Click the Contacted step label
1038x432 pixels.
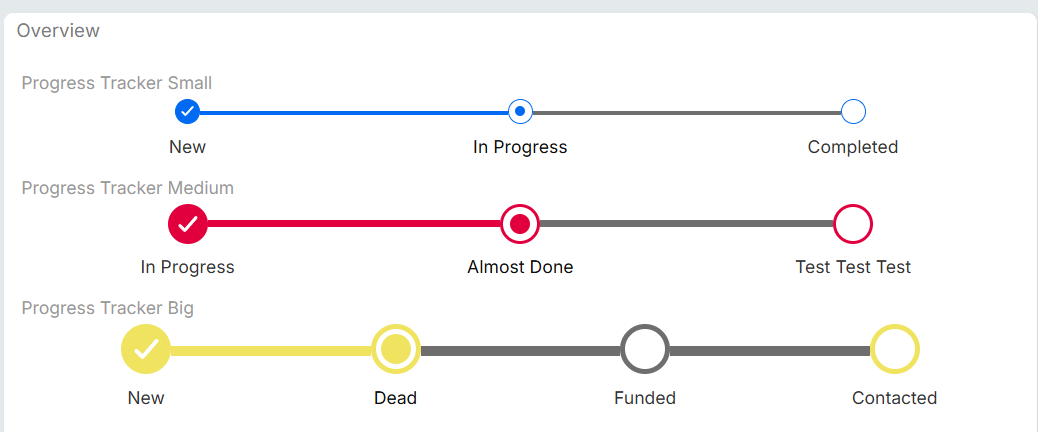[x=894, y=398]
